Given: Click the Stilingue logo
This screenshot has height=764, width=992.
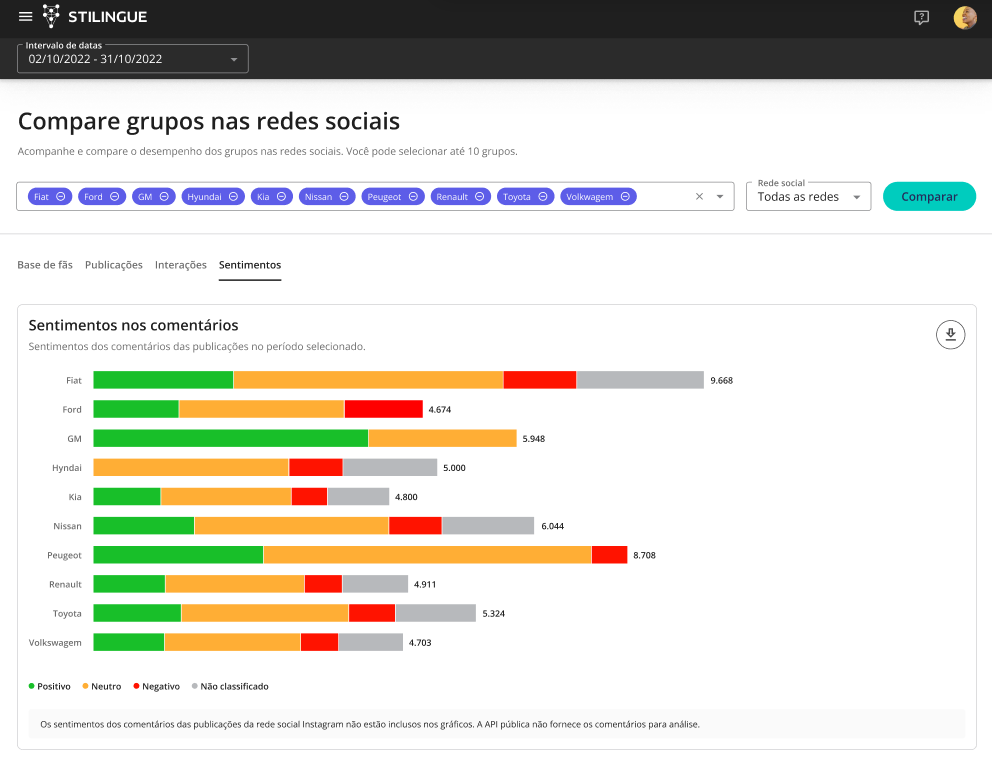Looking at the screenshot, I should pos(93,17).
